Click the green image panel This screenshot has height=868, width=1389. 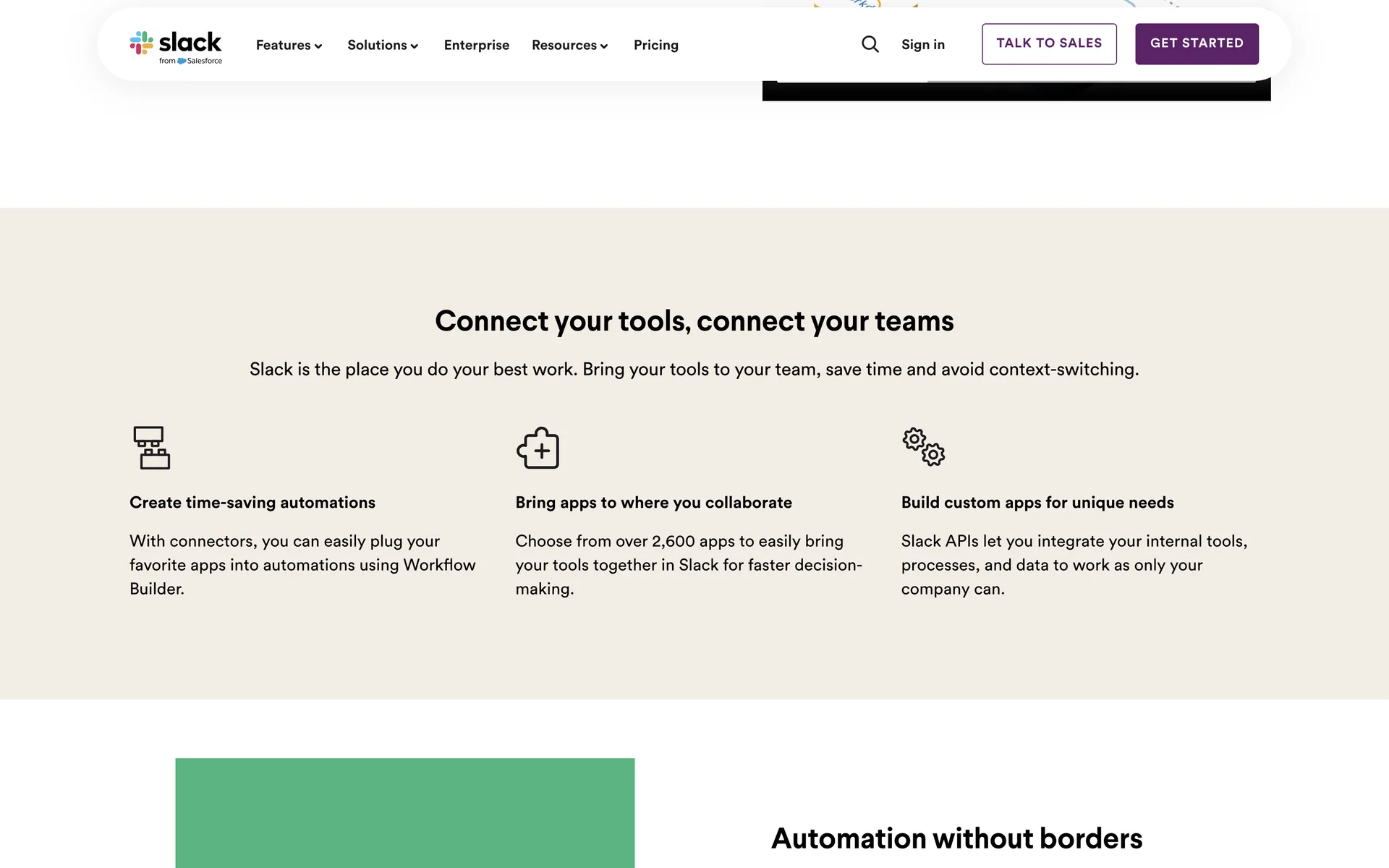click(404, 812)
